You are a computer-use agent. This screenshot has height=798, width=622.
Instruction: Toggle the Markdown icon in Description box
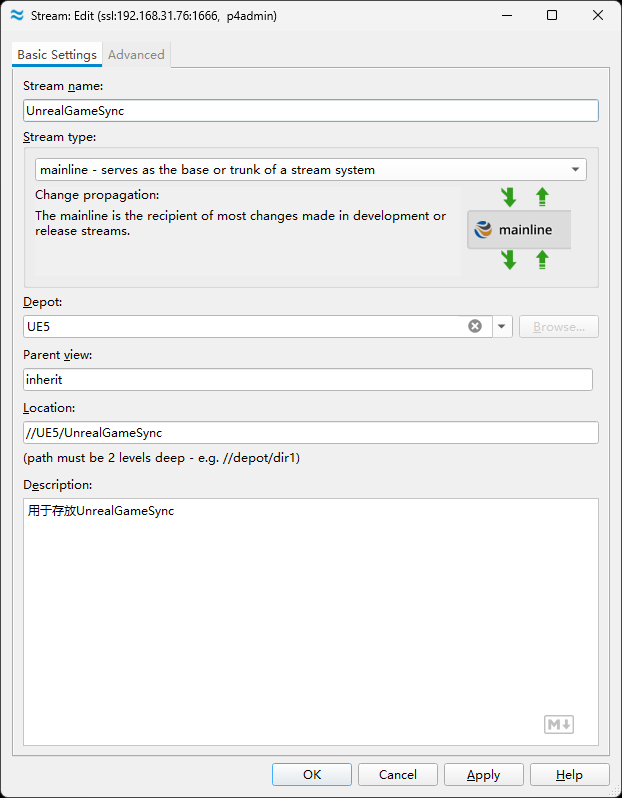tap(559, 724)
